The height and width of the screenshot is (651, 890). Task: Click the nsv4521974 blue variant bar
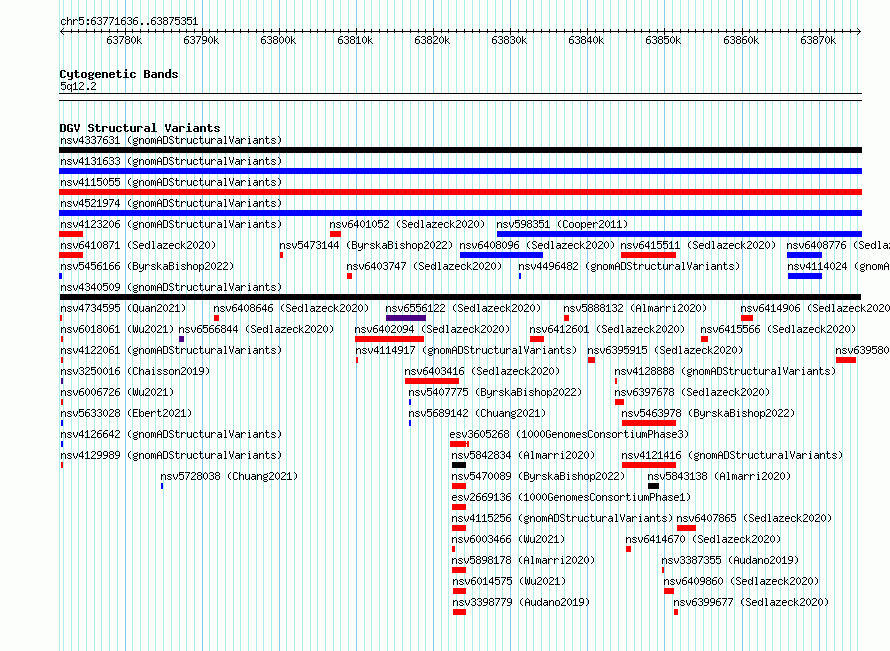460,213
